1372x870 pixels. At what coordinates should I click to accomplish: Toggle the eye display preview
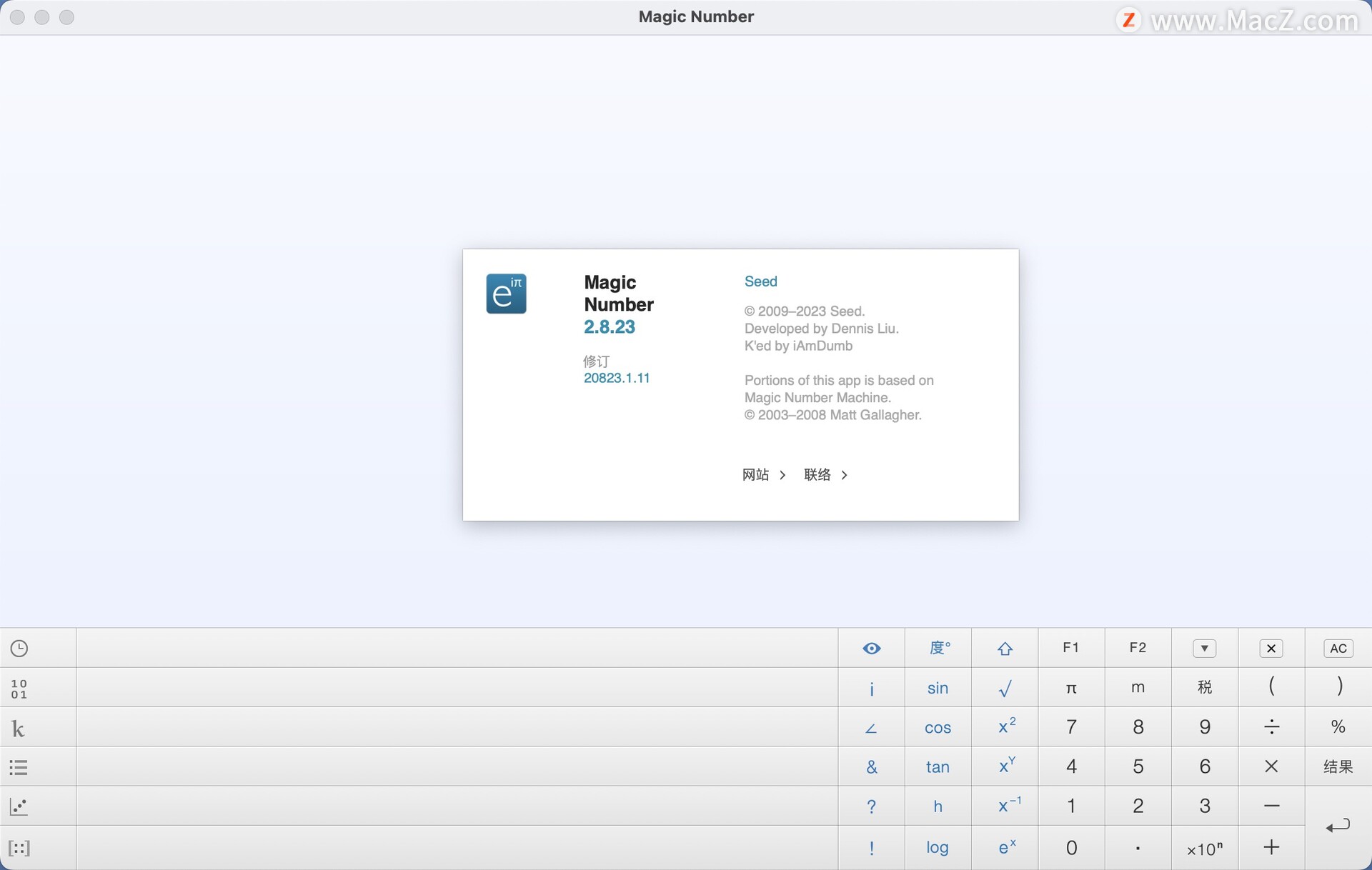(871, 648)
